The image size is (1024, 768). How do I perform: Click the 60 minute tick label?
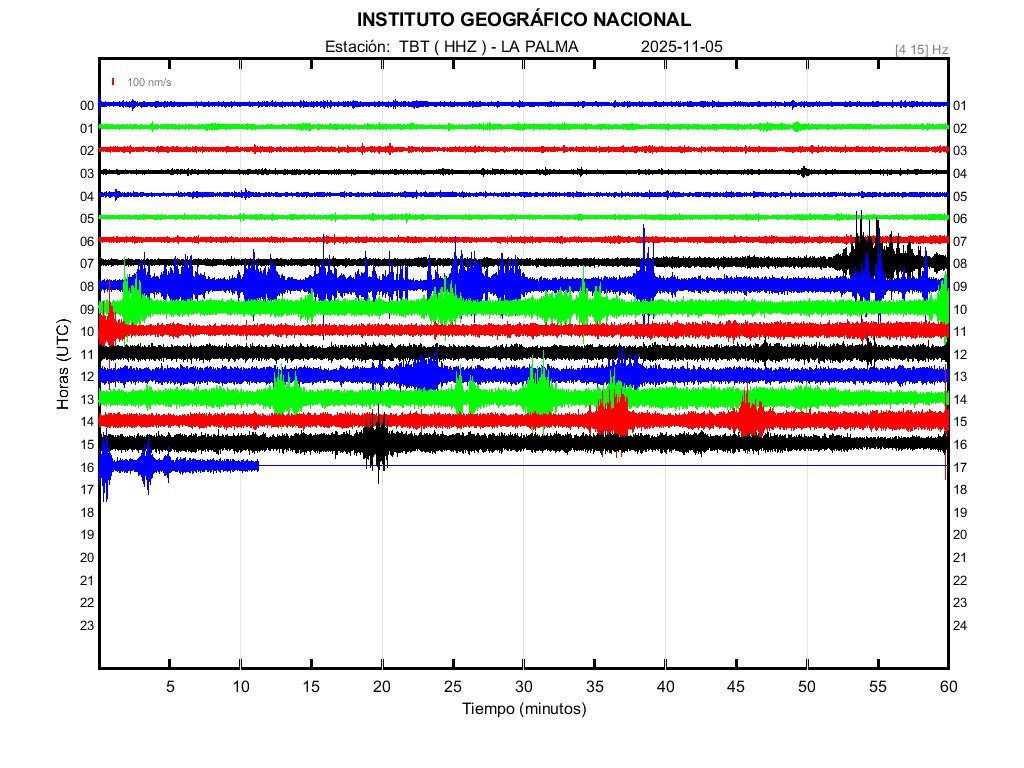coord(948,687)
